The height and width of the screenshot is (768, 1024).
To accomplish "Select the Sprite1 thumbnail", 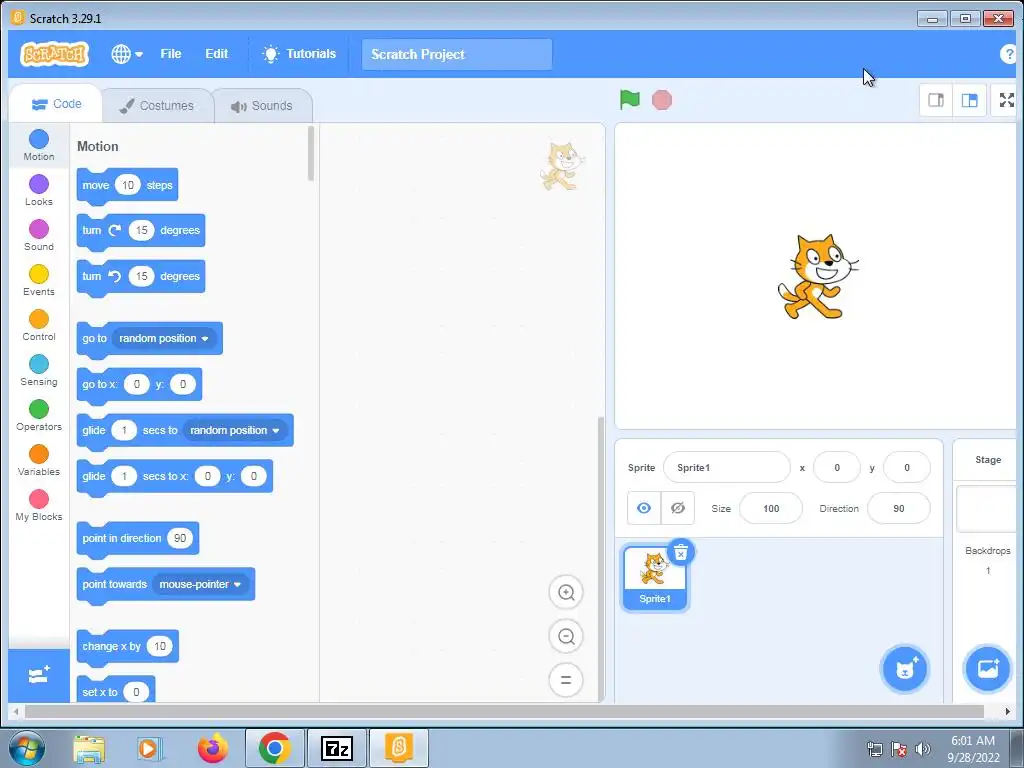I will coord(654,578).
